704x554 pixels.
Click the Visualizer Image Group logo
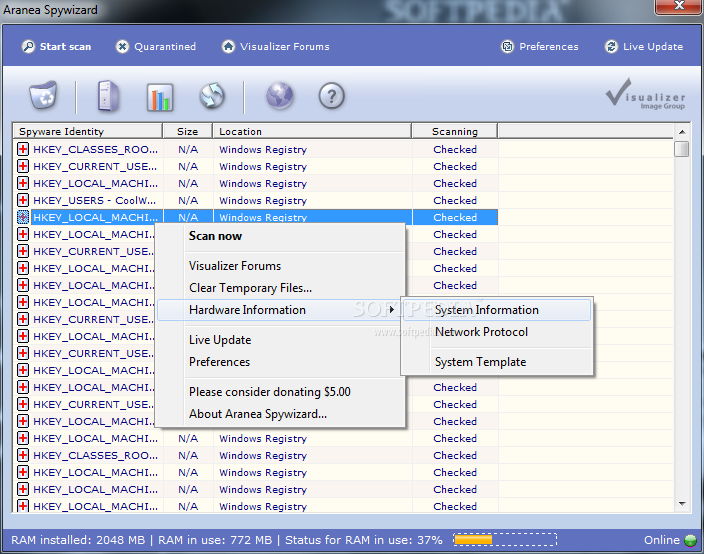(x=645, y=94)
